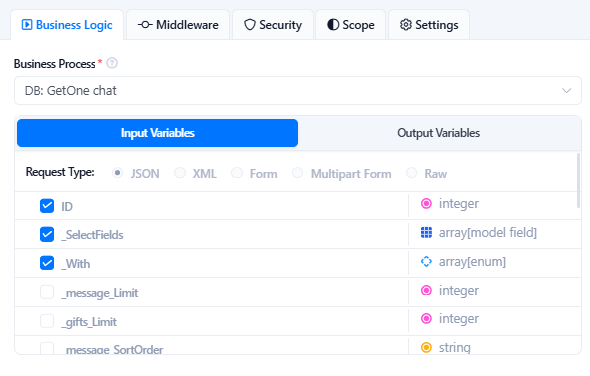Show the Output Variables panel
The height and width of the screenshot is (376, 590).
coord(438,133)
